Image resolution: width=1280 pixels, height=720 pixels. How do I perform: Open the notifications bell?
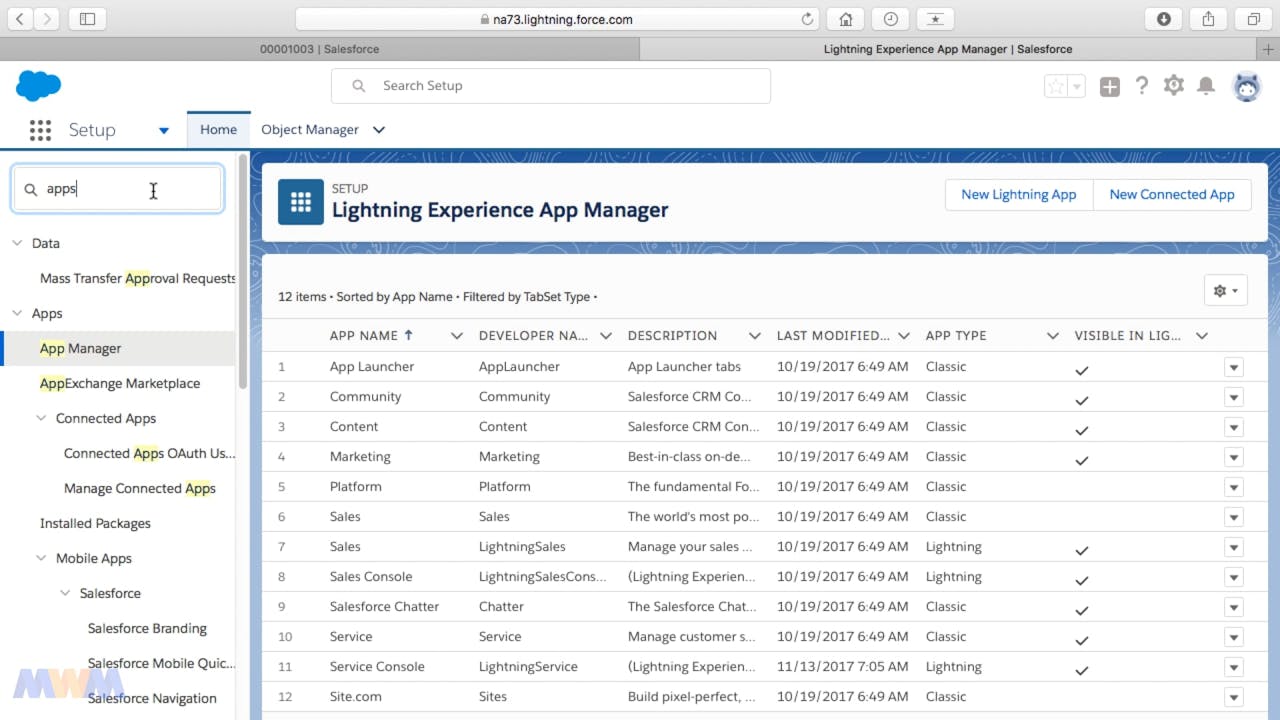coord(1207,86)
